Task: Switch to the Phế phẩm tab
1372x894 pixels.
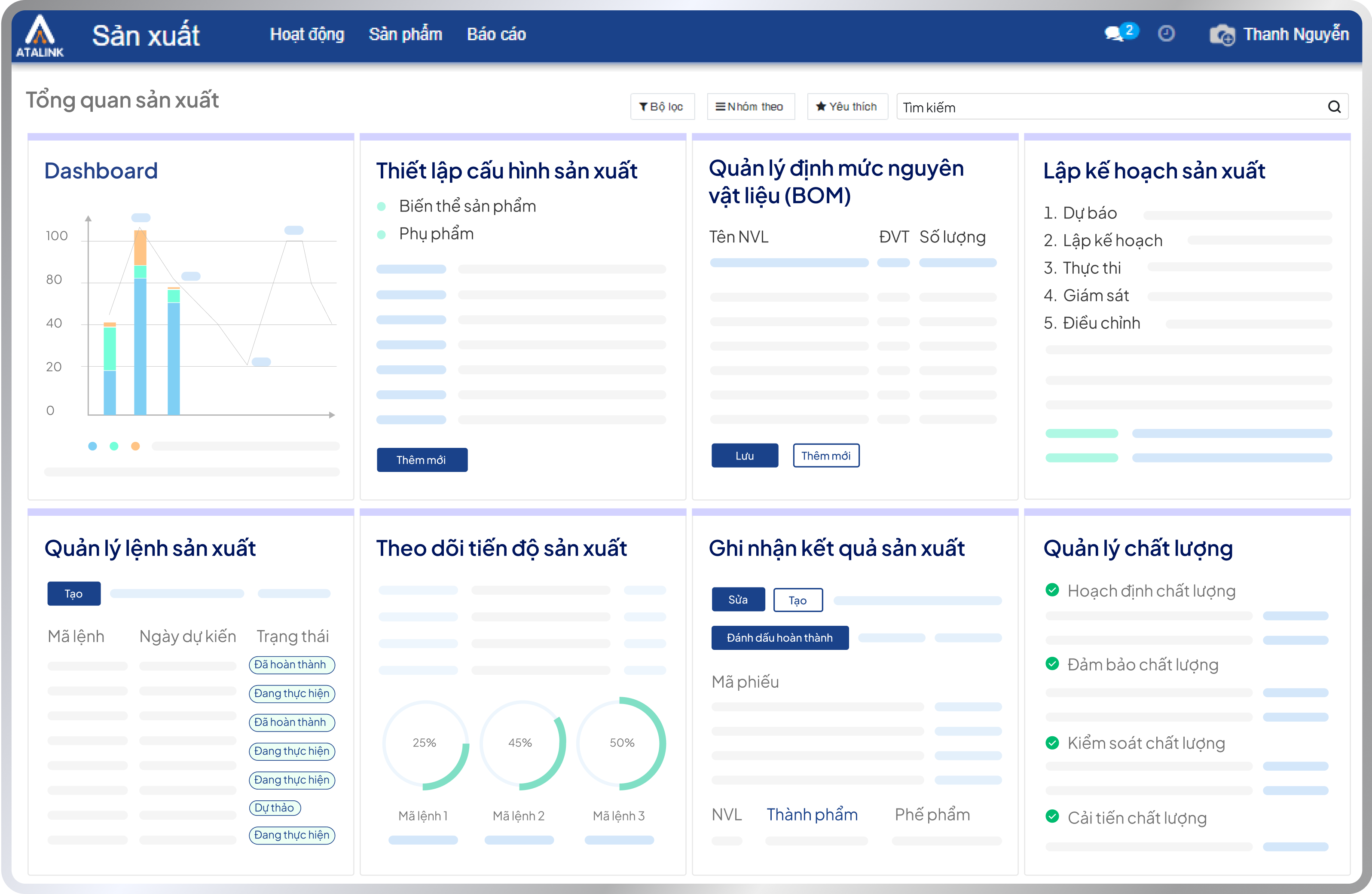Action: tap(932, 814)
